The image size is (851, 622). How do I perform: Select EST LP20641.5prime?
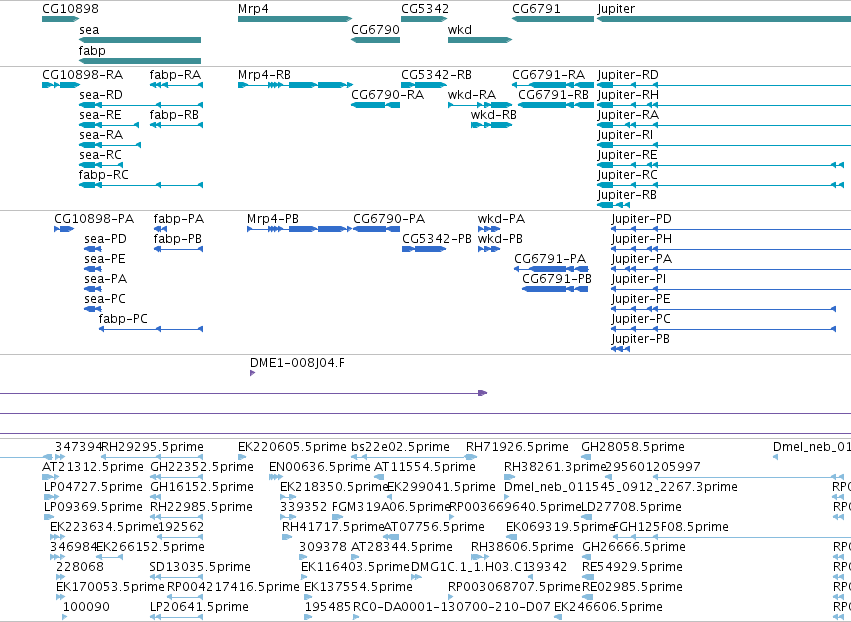[x=176, y=617]
